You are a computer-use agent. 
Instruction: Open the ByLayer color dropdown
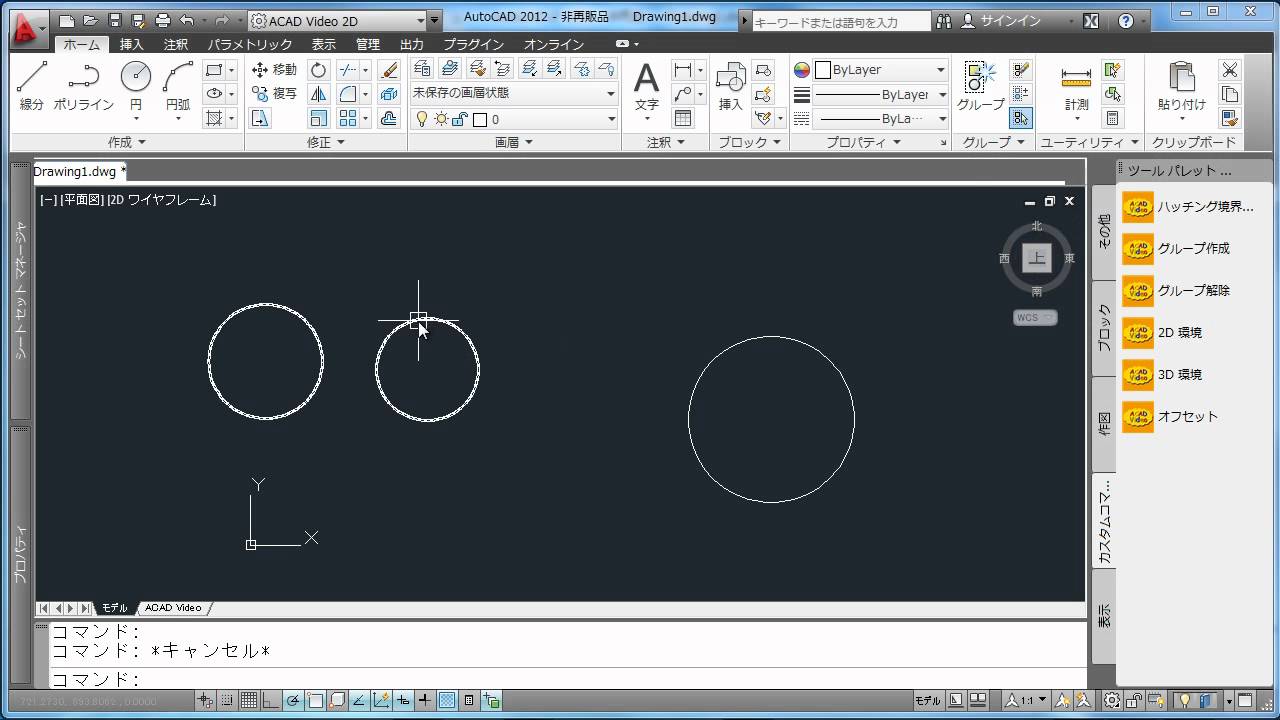click(880, 70)
